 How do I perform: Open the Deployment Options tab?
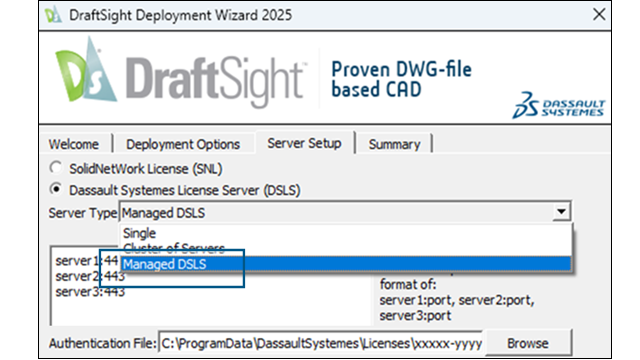click(183, 144)
